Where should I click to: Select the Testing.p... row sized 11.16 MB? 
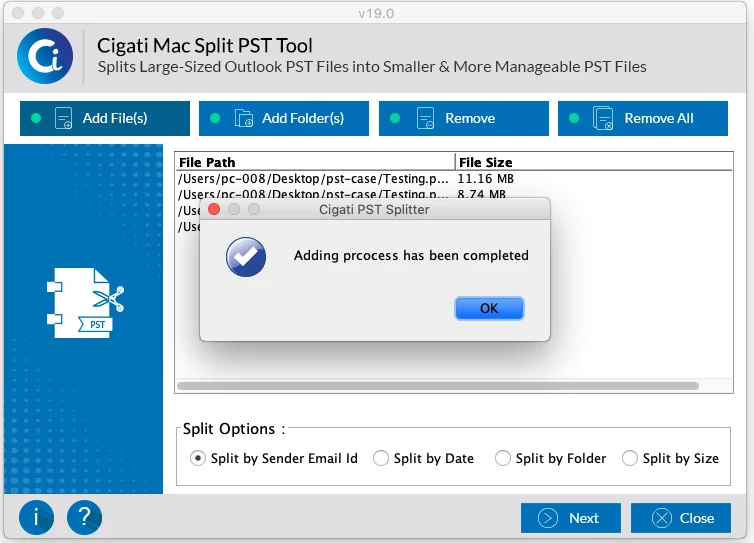pyautogui.click(x=453, y=179)
